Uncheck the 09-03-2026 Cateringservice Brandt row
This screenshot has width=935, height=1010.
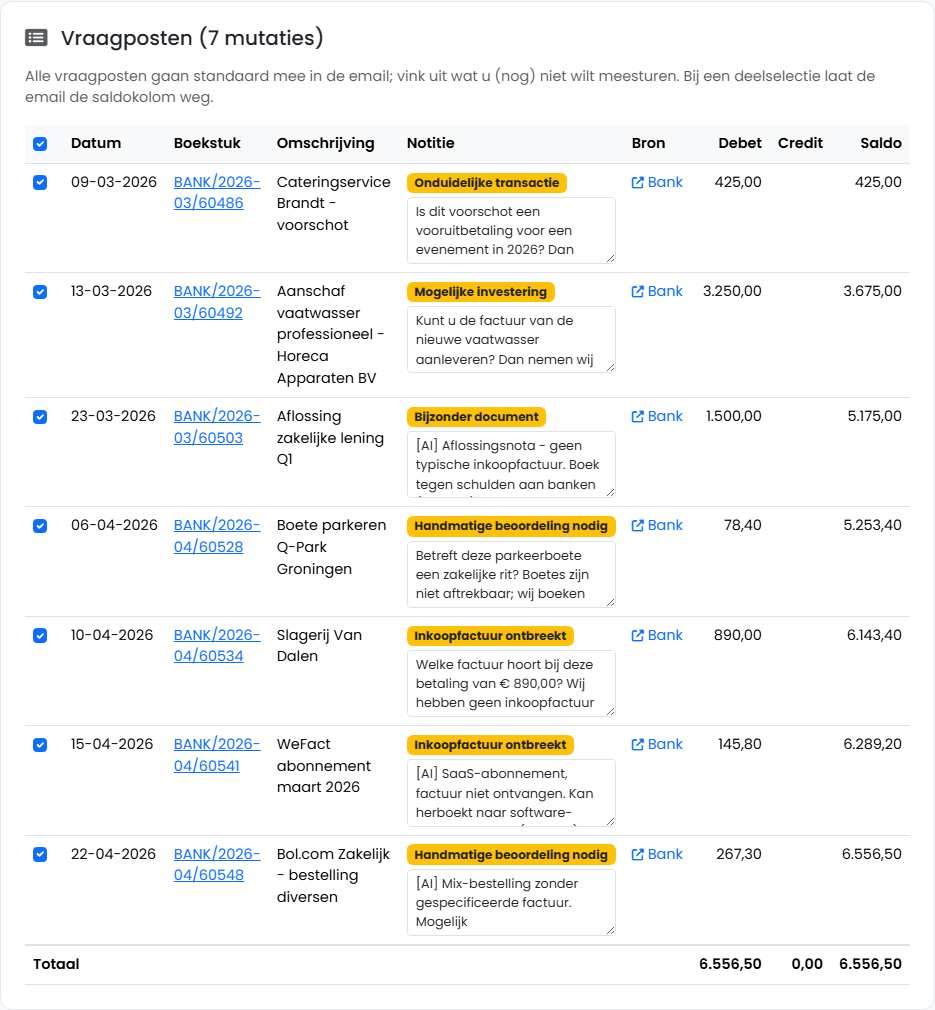click(40, 182)
